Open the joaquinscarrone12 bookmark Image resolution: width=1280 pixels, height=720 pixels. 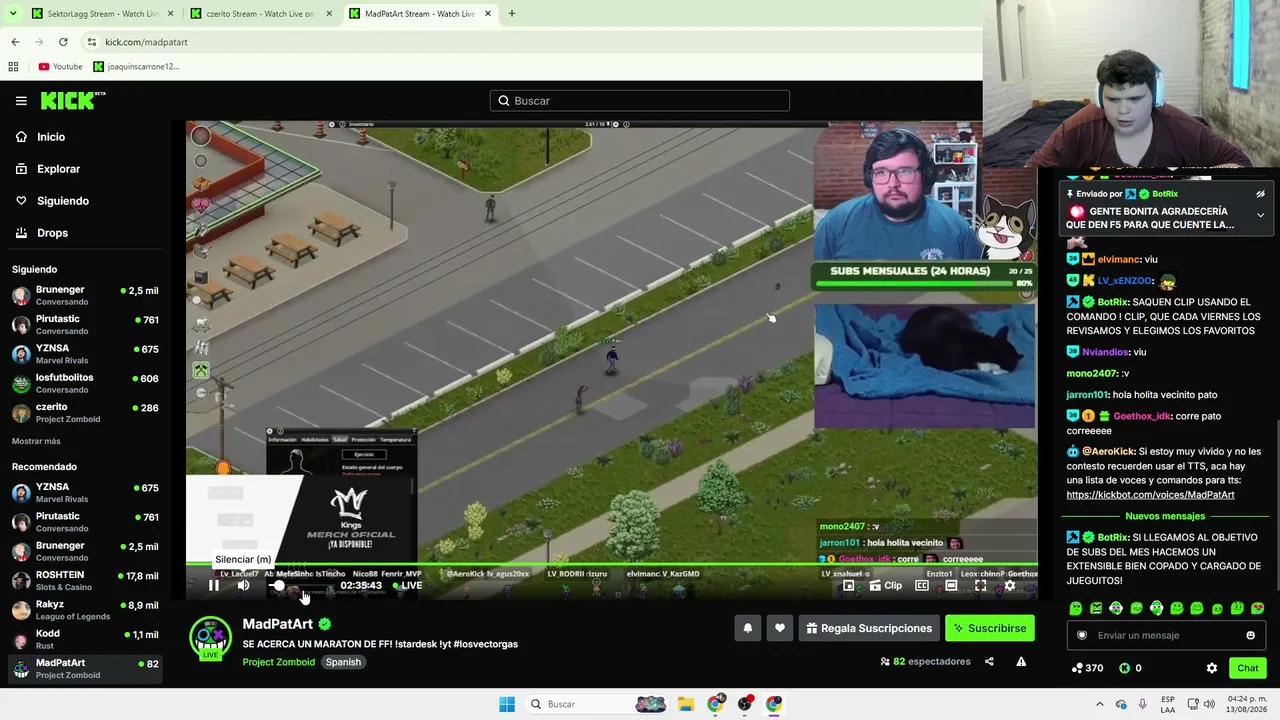pos(136,67)
